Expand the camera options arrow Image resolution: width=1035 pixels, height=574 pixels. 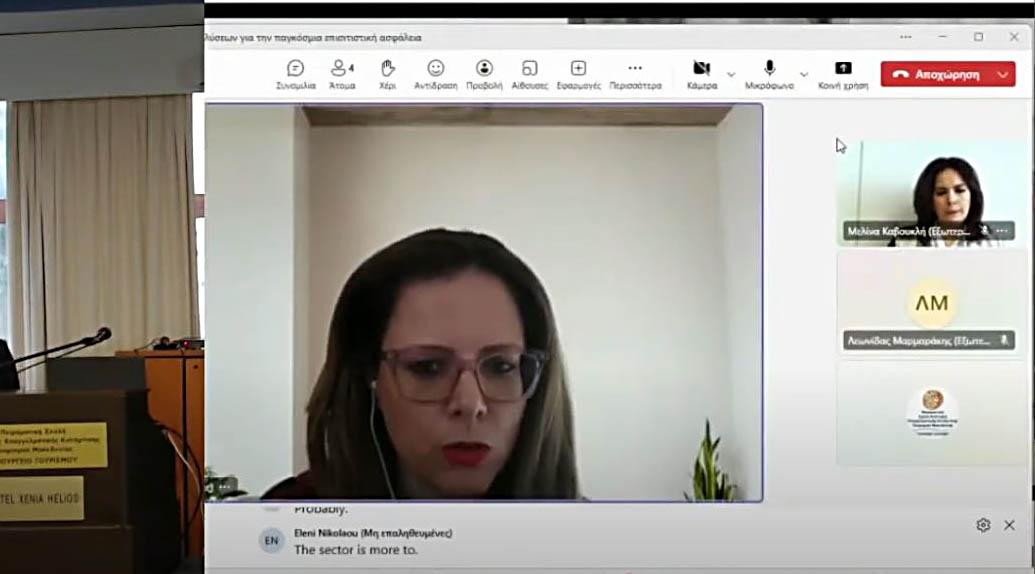point(731,75)
